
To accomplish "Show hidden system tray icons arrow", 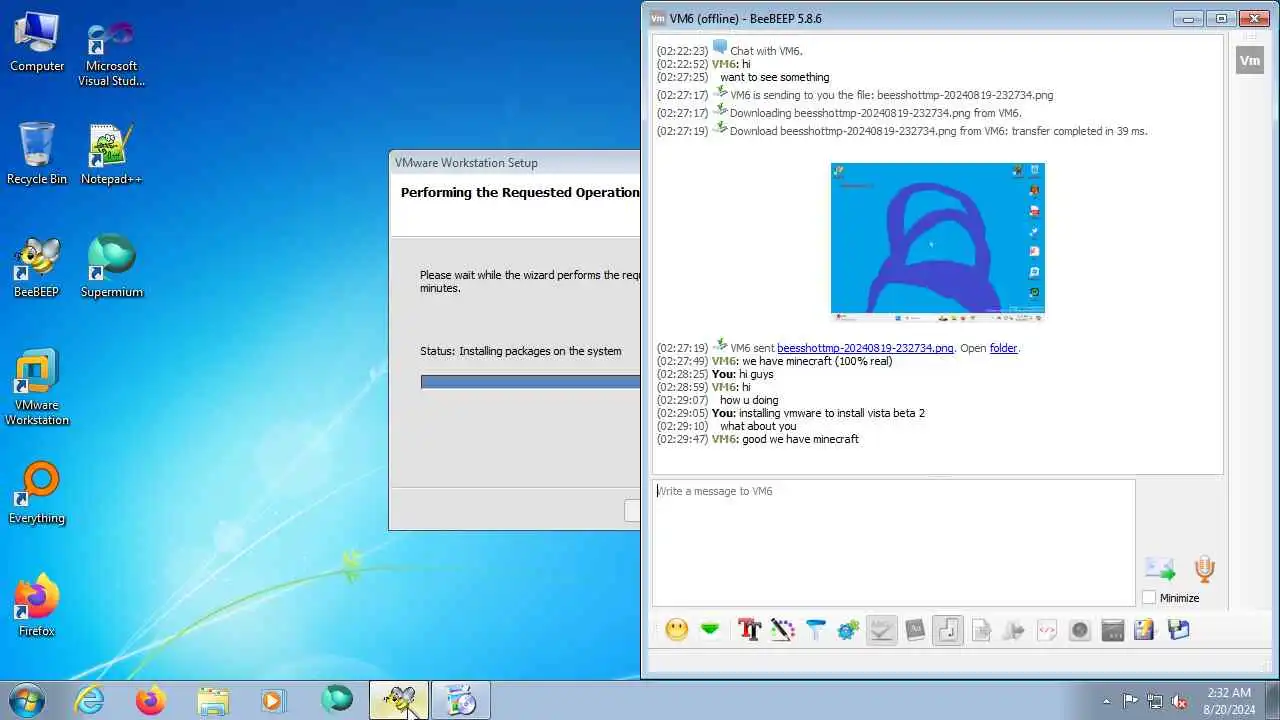I will point(1105,701).
